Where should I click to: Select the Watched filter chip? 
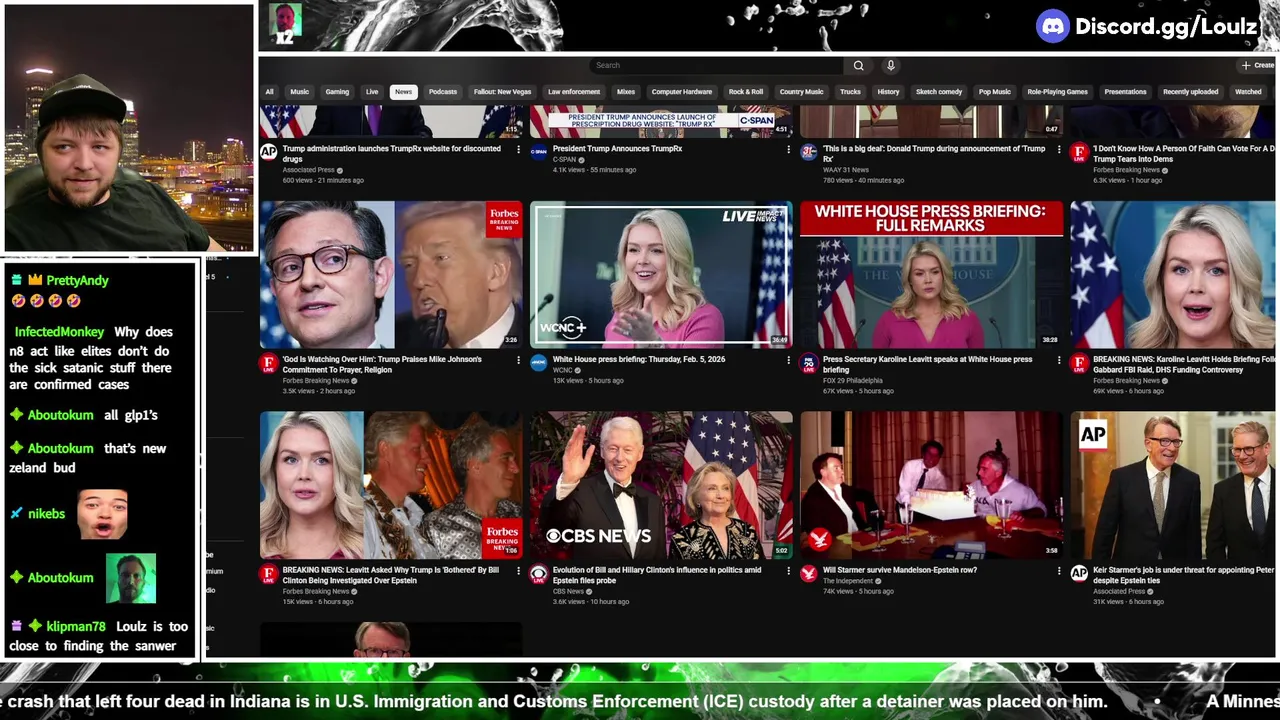click(1248, 92)
